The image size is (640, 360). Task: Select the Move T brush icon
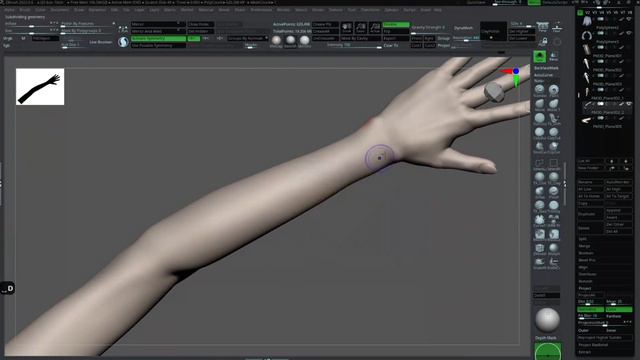[x=553, y=104]
